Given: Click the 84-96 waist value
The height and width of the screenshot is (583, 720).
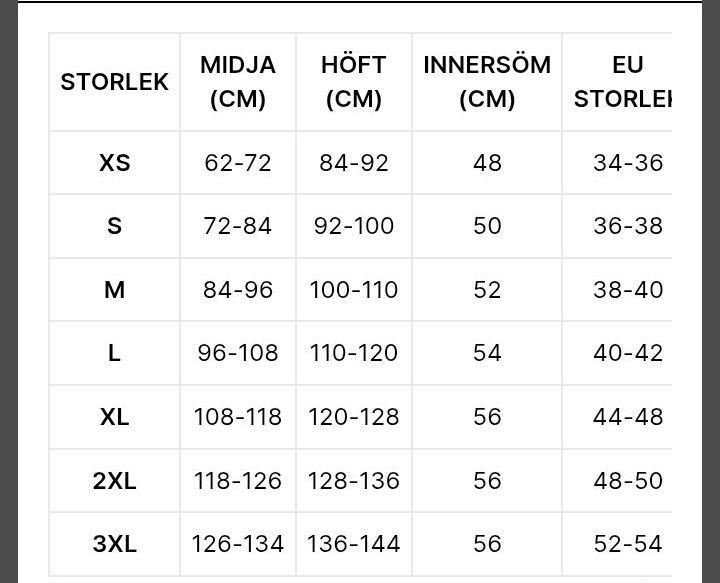Looking at the screenshot, I should tap(238, 290).
